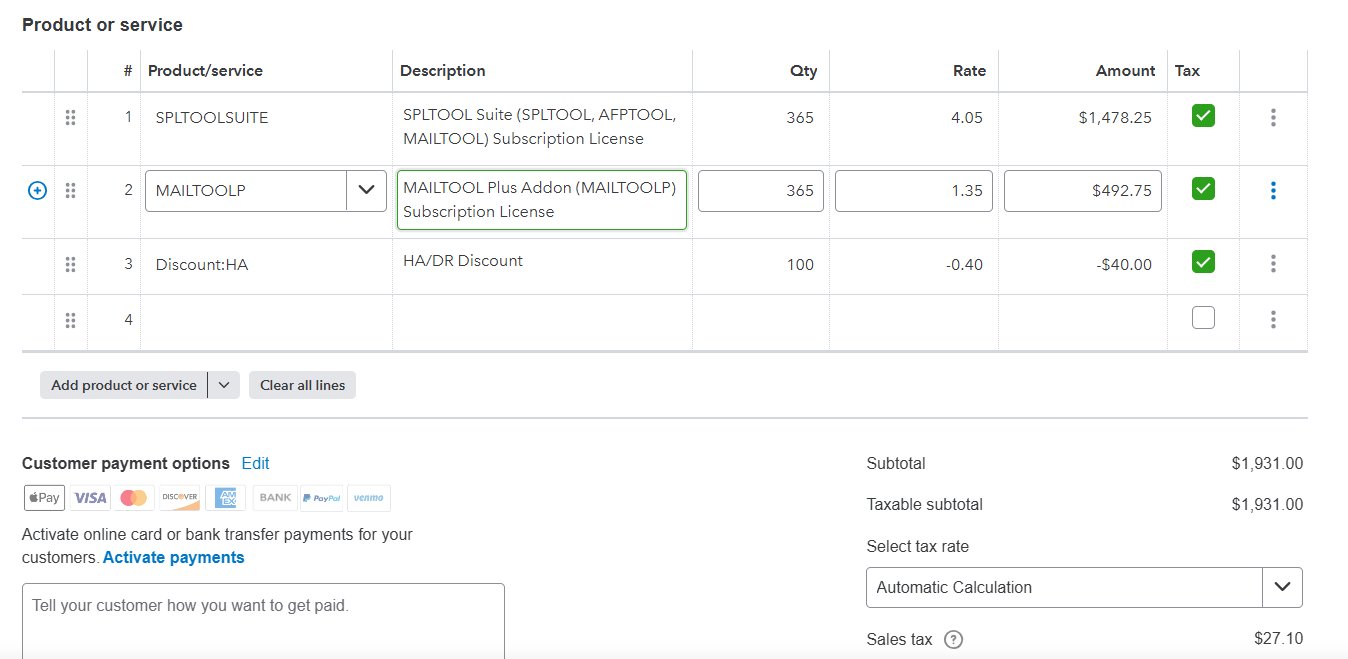The width and height of the screenshot is (1348, 659).
Task: Click the Visa payment icon
Action: [x=89, y=497]
